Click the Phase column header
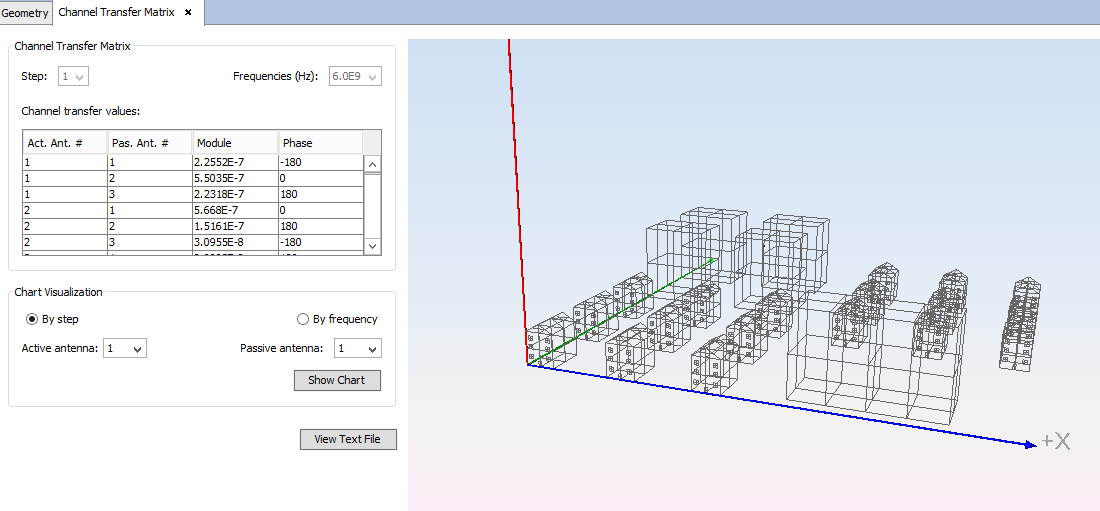 click(x=320, y=143)
